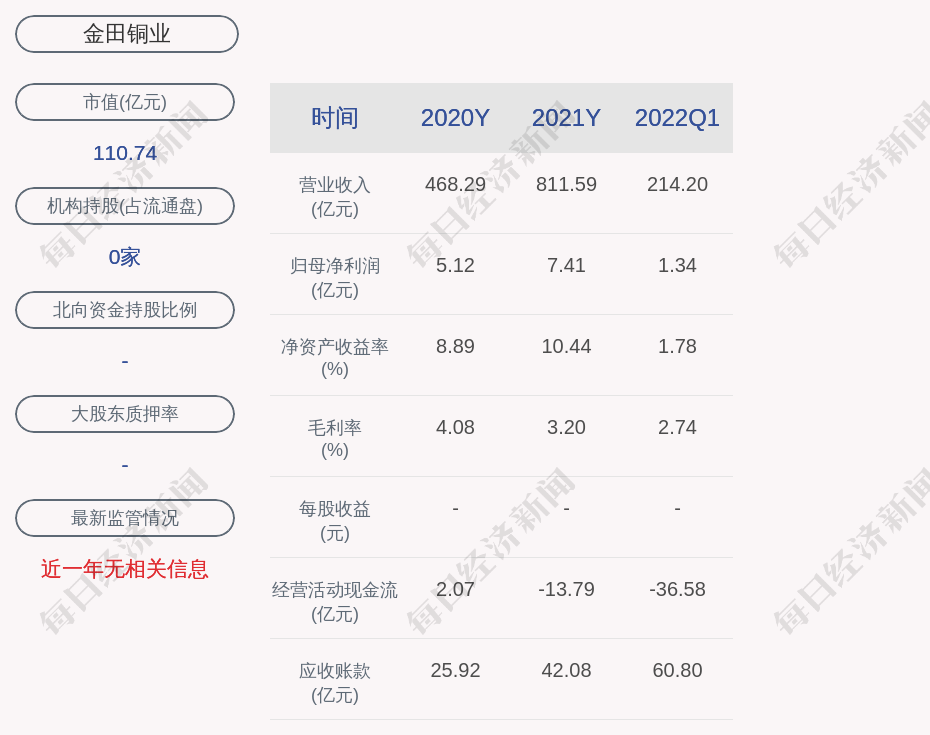Select the 北向资金持股比例 pill
Viewport: 930px width, 735px height.
pyautogui.click(x=125, y=310)
